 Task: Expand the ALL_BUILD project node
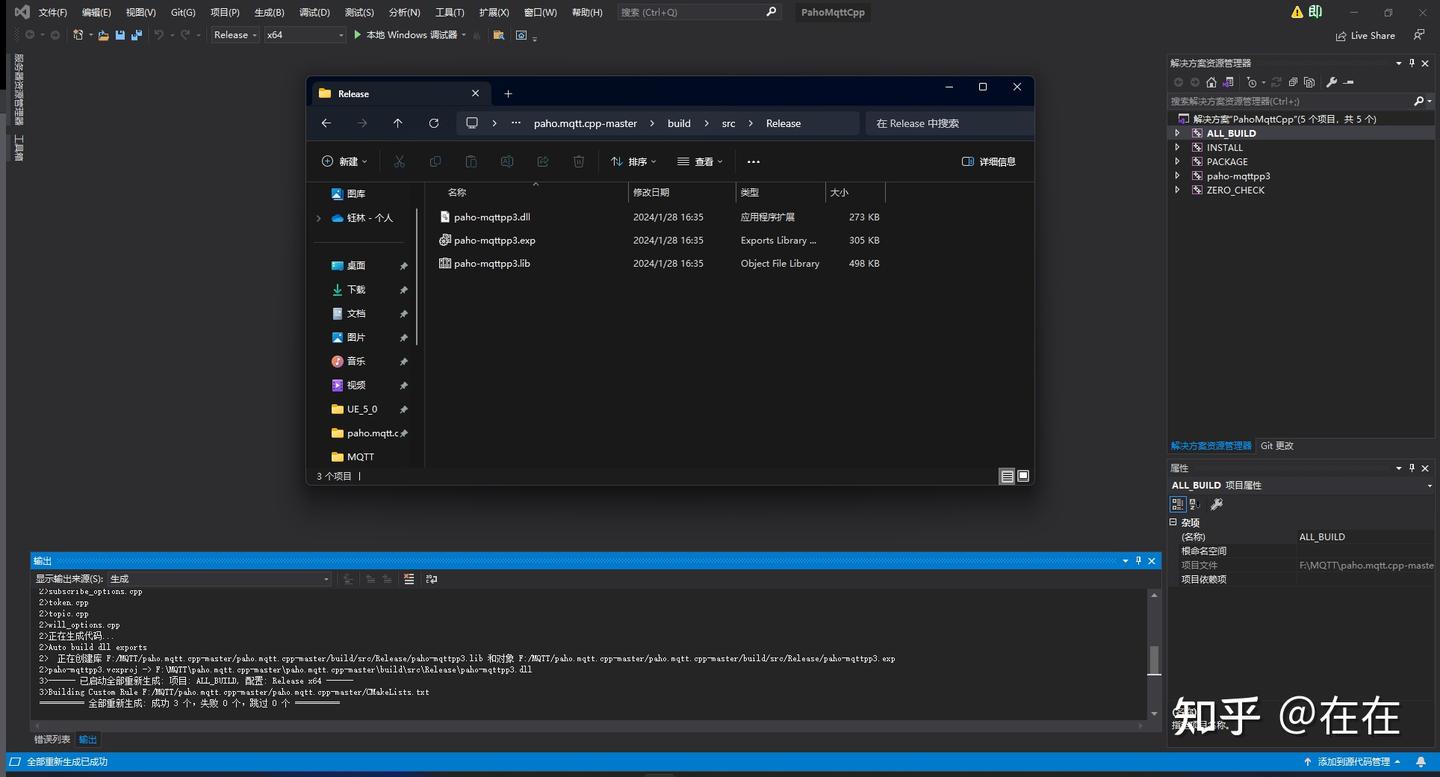click(1177, 133)
